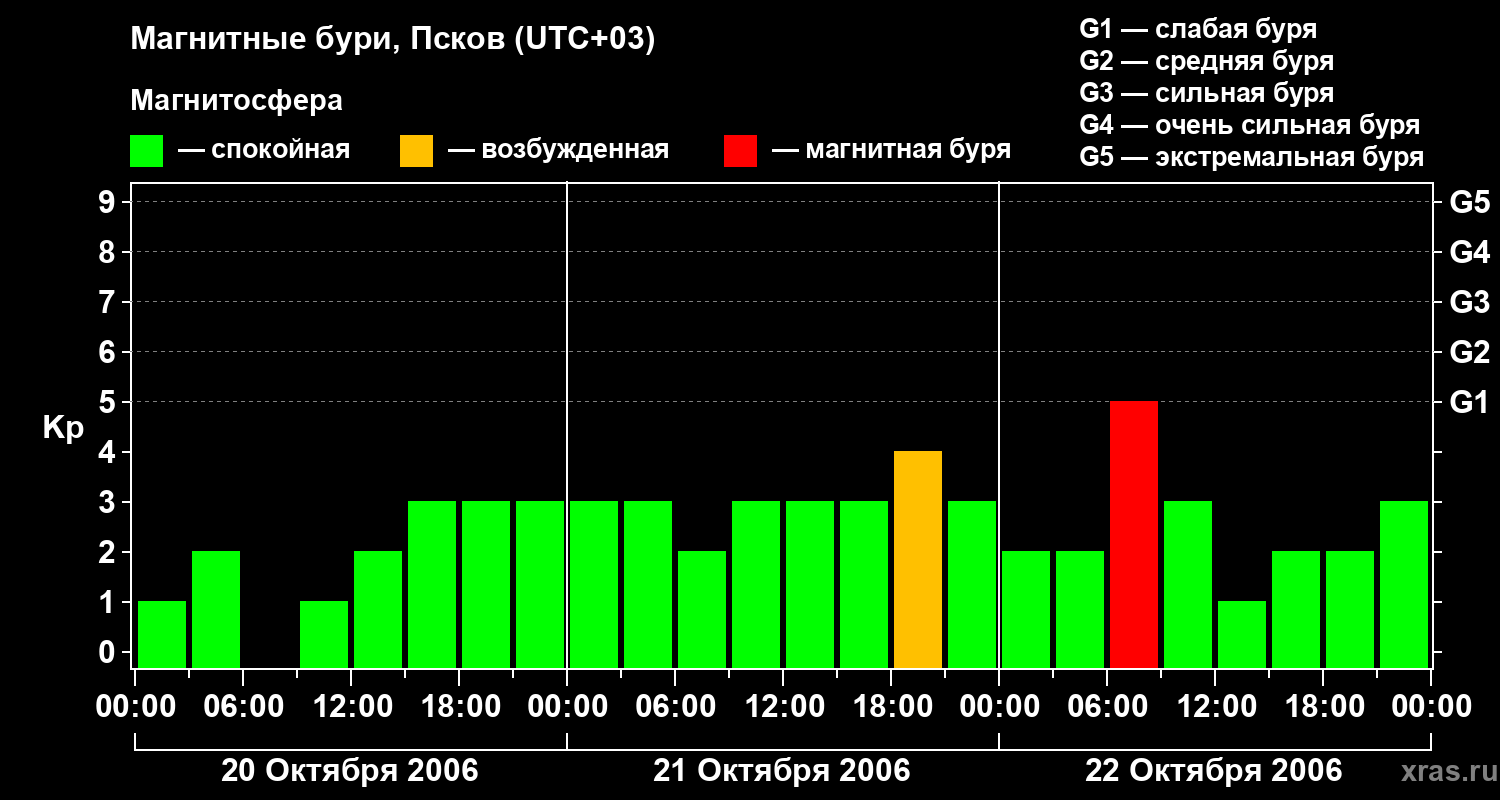Click the 'G3 — сильная буря' legend line

1206,93
